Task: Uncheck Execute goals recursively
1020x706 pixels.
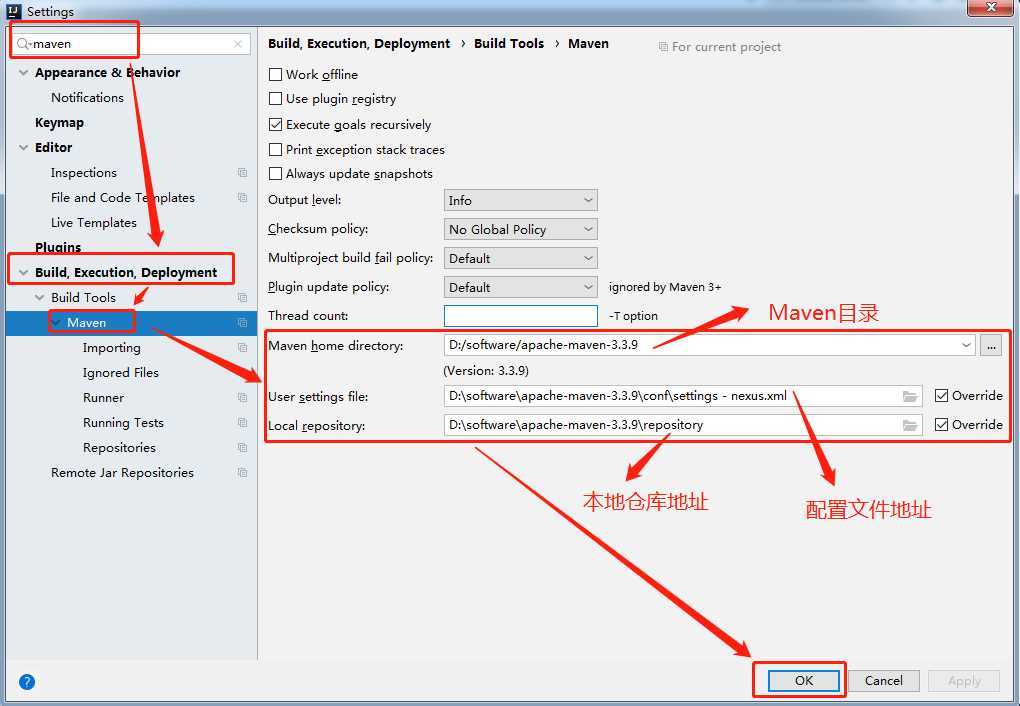Action: 275,124
